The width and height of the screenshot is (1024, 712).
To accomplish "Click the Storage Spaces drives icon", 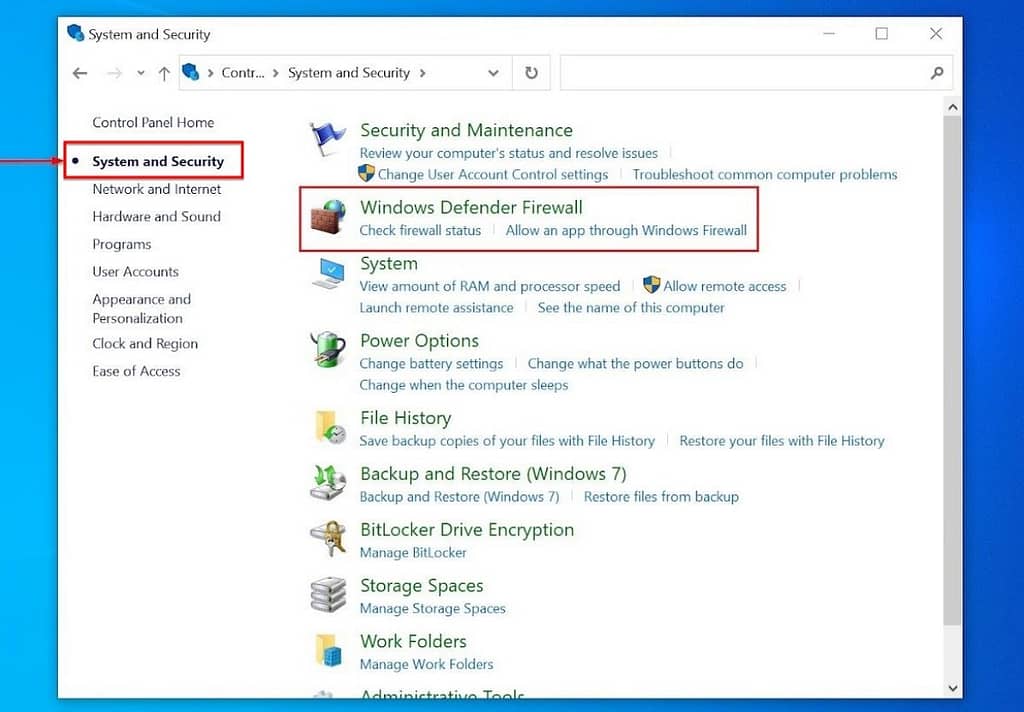I will coord(328,594).
